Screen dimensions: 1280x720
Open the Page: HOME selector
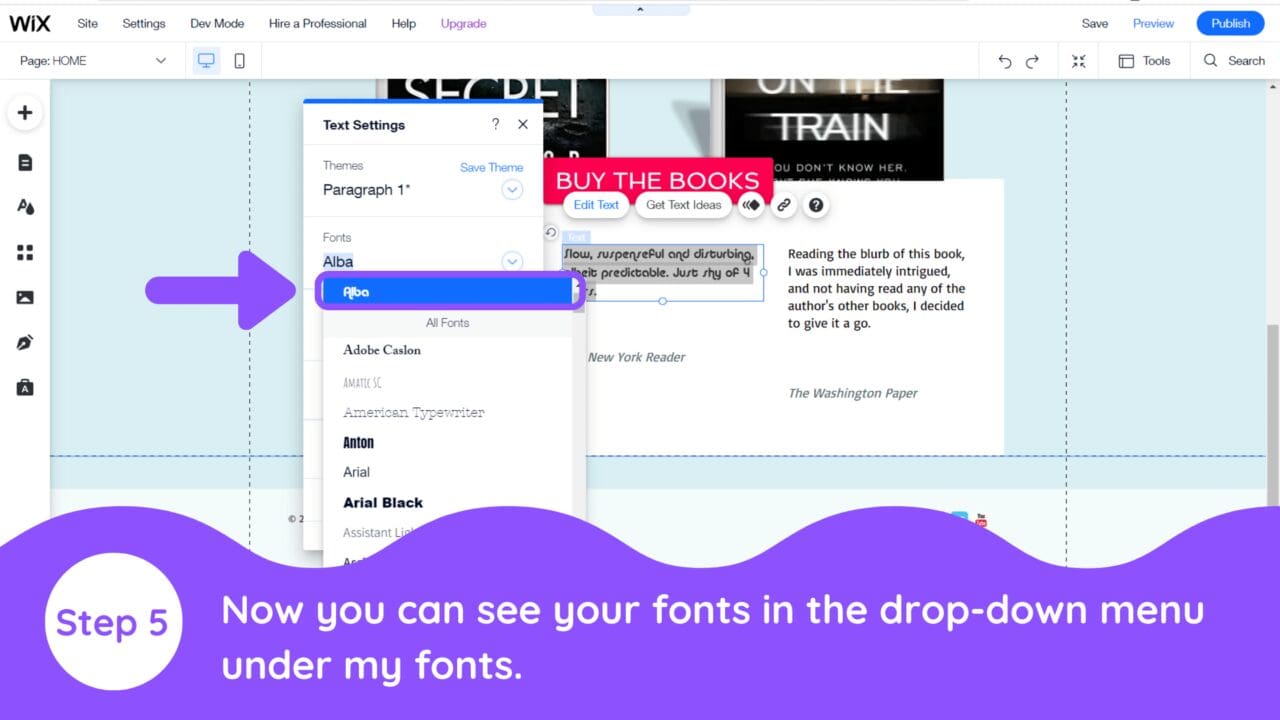point(95,60)
